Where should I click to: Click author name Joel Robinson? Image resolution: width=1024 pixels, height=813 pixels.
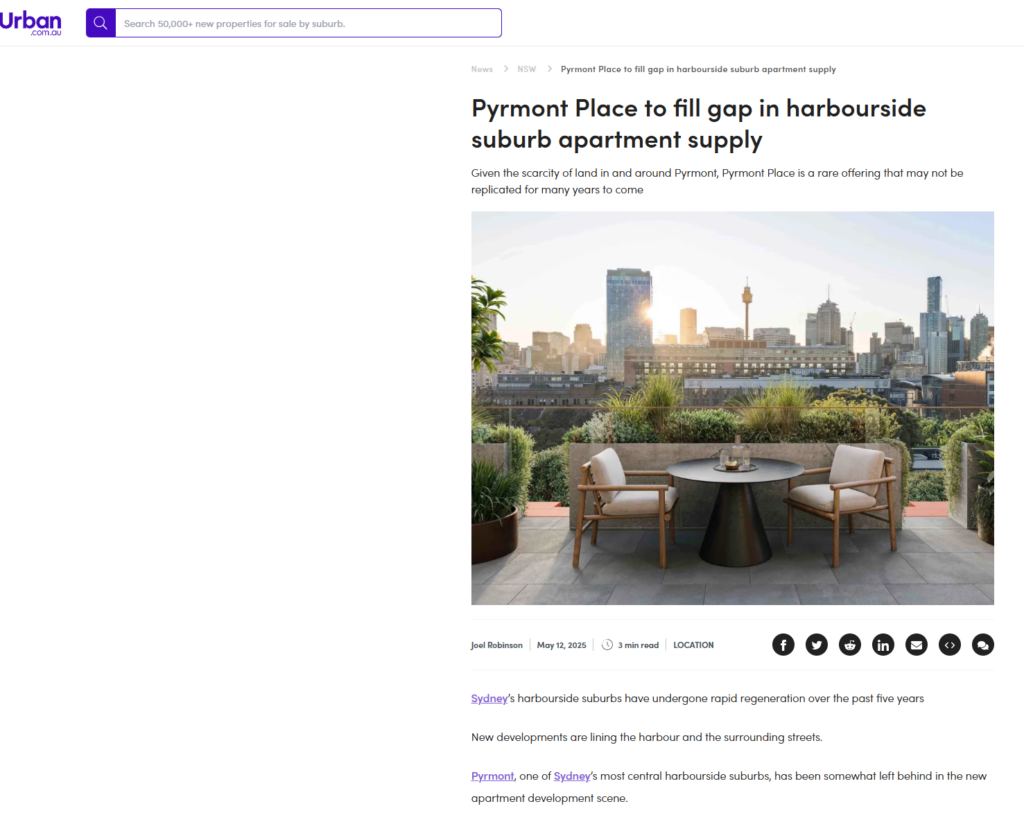click(x=497, y=645)
